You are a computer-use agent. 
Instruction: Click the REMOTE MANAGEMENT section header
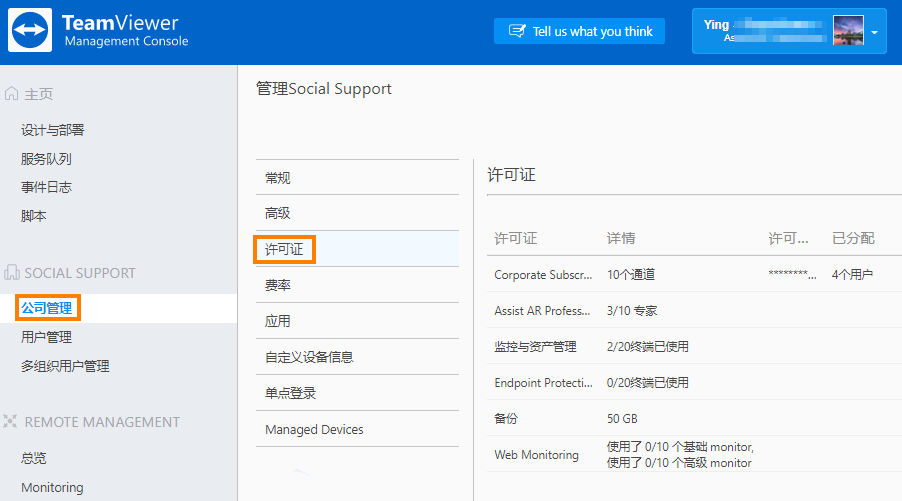(102, 422)
